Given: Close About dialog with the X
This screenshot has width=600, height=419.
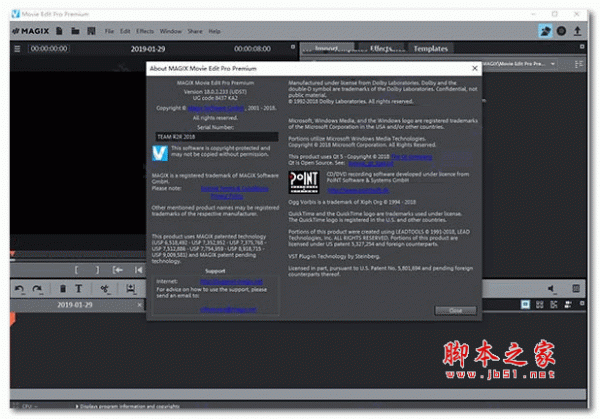Looking at the screenshot, I should click(x=475, y=68).
